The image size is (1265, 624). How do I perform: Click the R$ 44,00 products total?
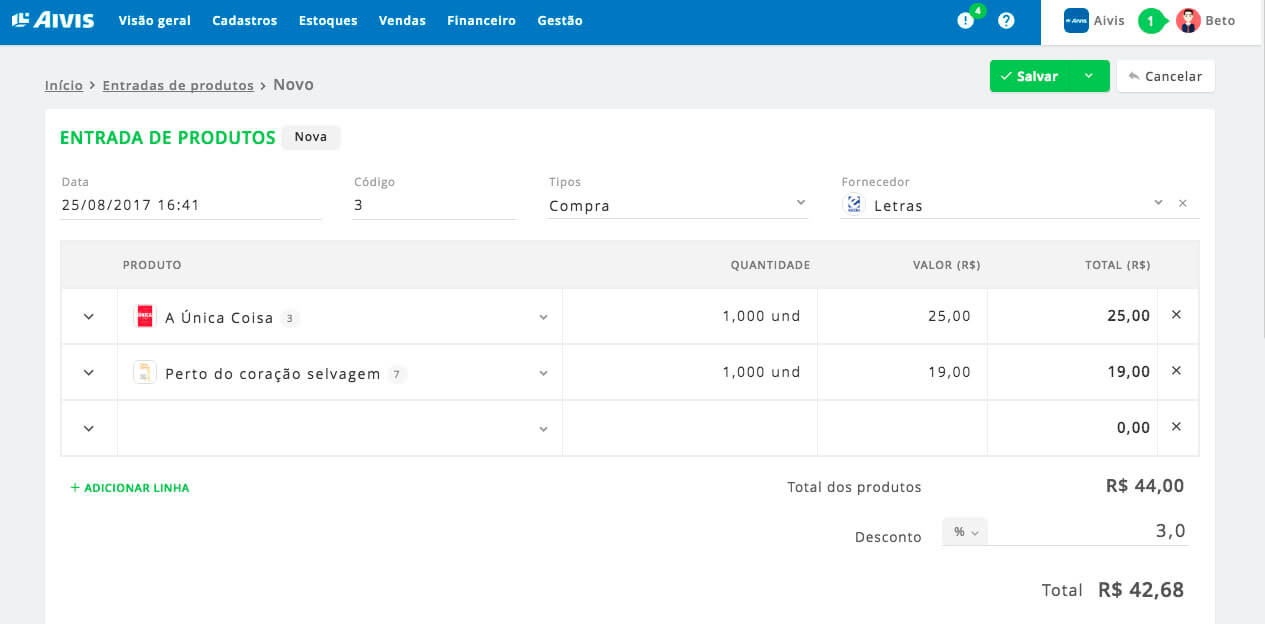1145,486
